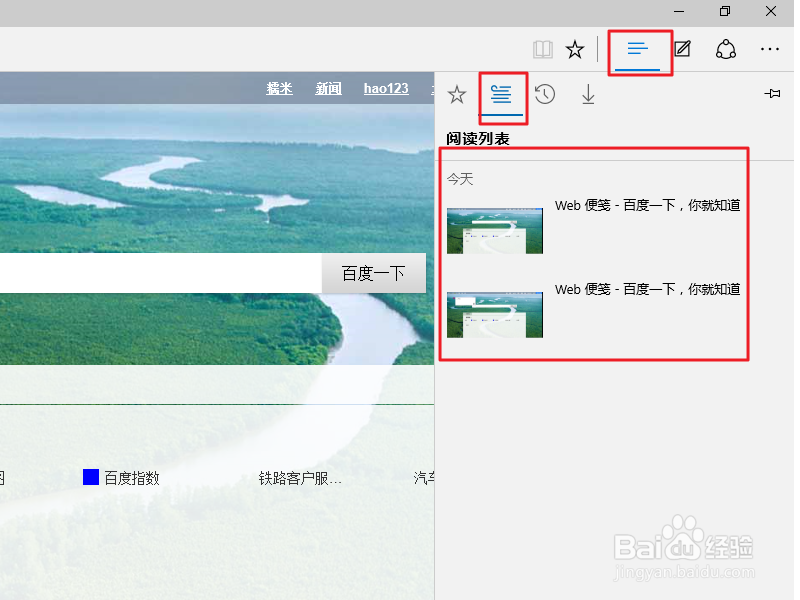This screenshot has height=600, width=800.
Task: Switch to Downloads tab in Hub
Action: point(588,94)
